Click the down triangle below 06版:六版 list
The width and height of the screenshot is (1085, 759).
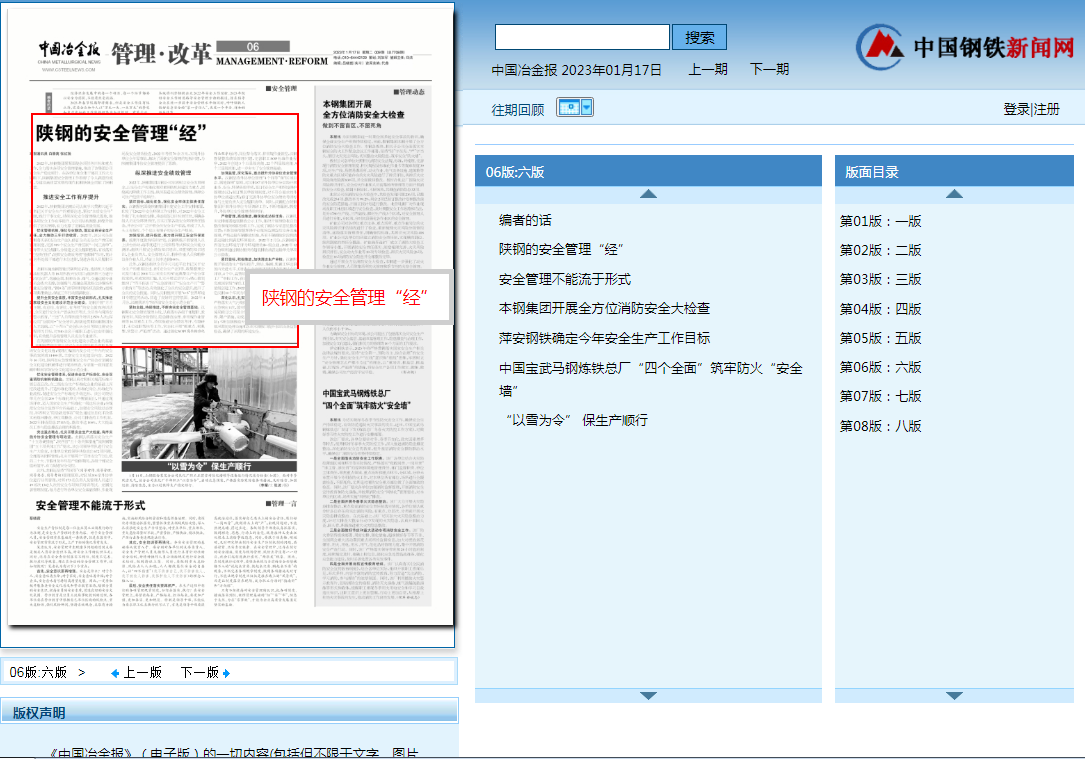648,695
